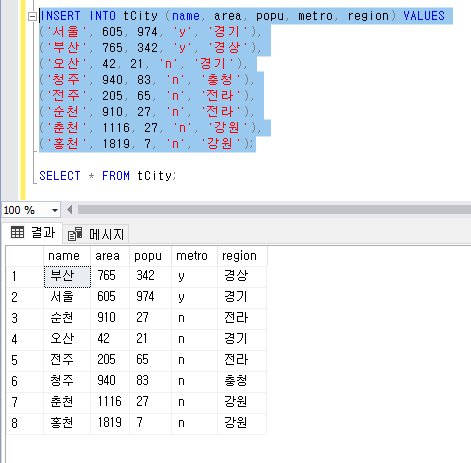Screen dimensions: 471x463
Task: Click the popu cell 974
Action: [x=150, y=298]
